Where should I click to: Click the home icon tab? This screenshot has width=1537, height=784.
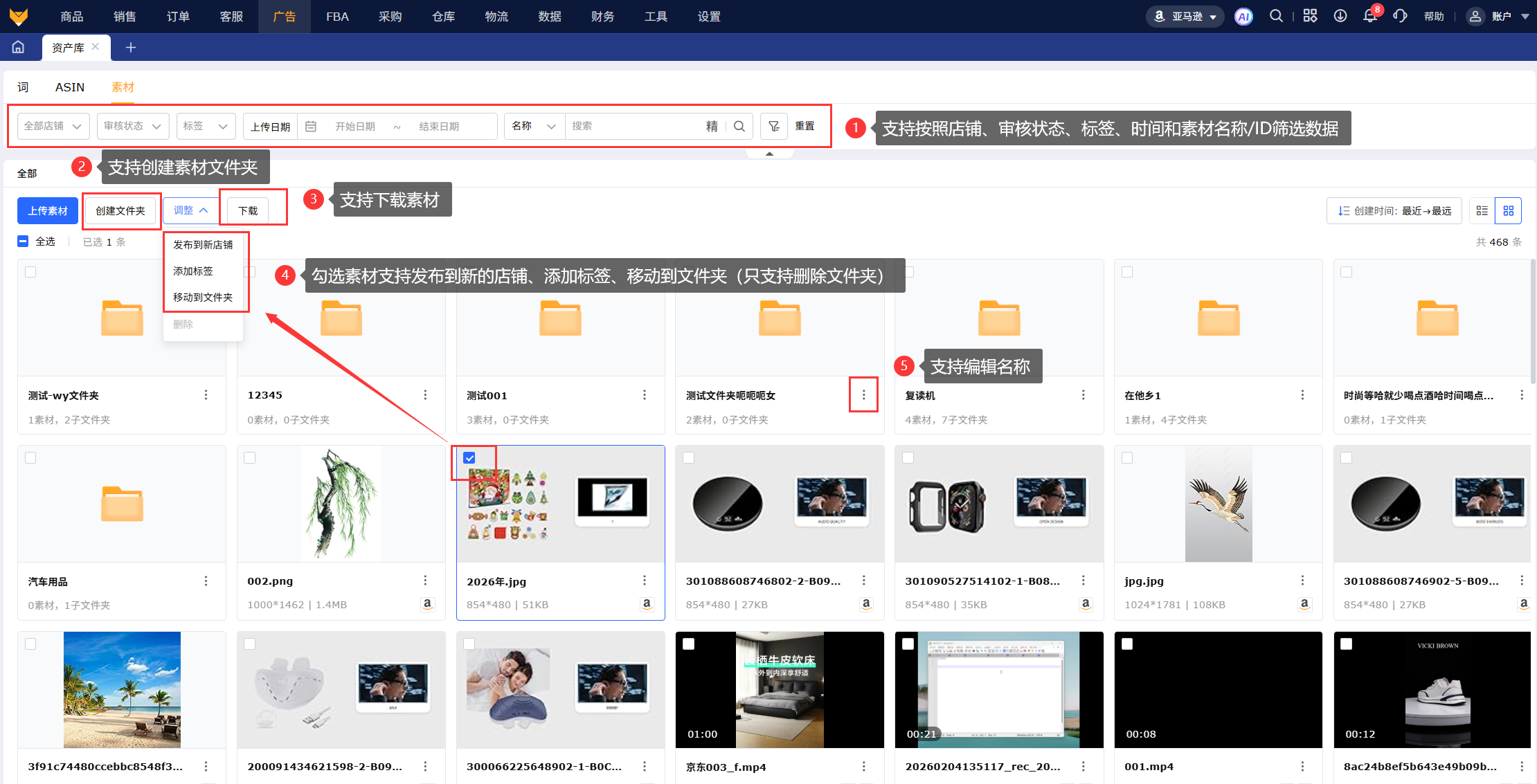tap(19, 47)
